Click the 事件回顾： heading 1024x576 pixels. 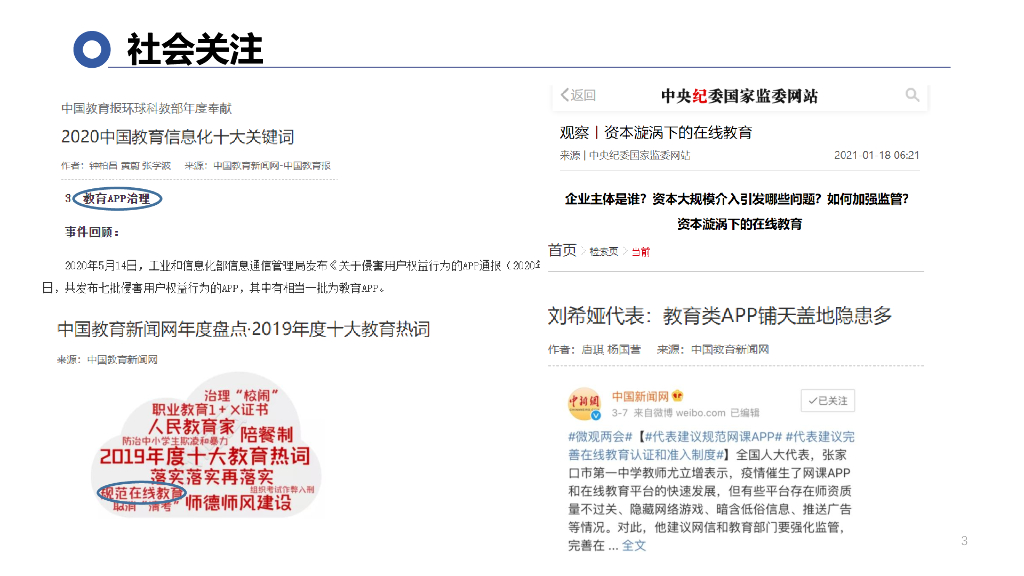click(x=91, y=232)
